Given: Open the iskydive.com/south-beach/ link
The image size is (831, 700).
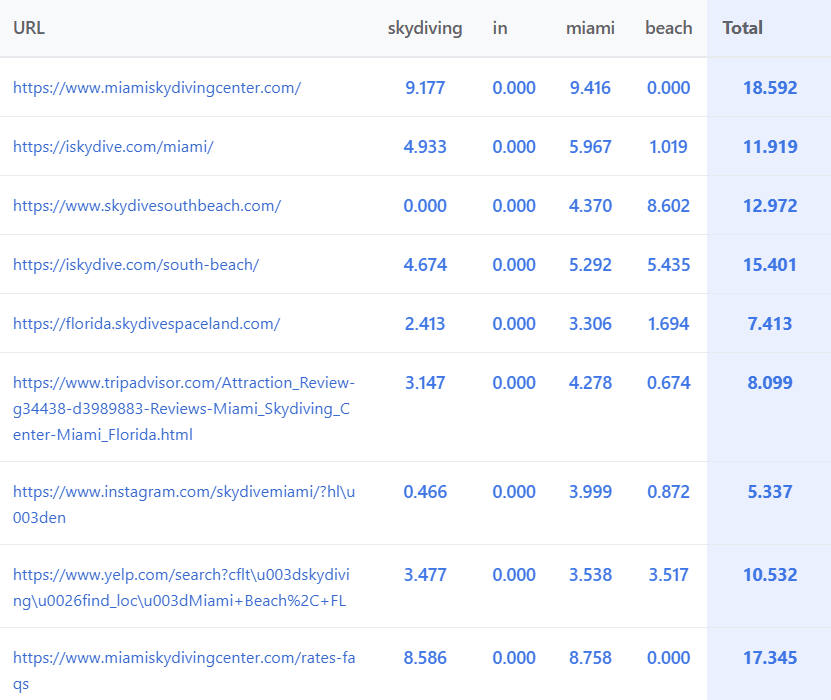Looking at the screenshot, I should pyautogui.click(x=136, y=264).
